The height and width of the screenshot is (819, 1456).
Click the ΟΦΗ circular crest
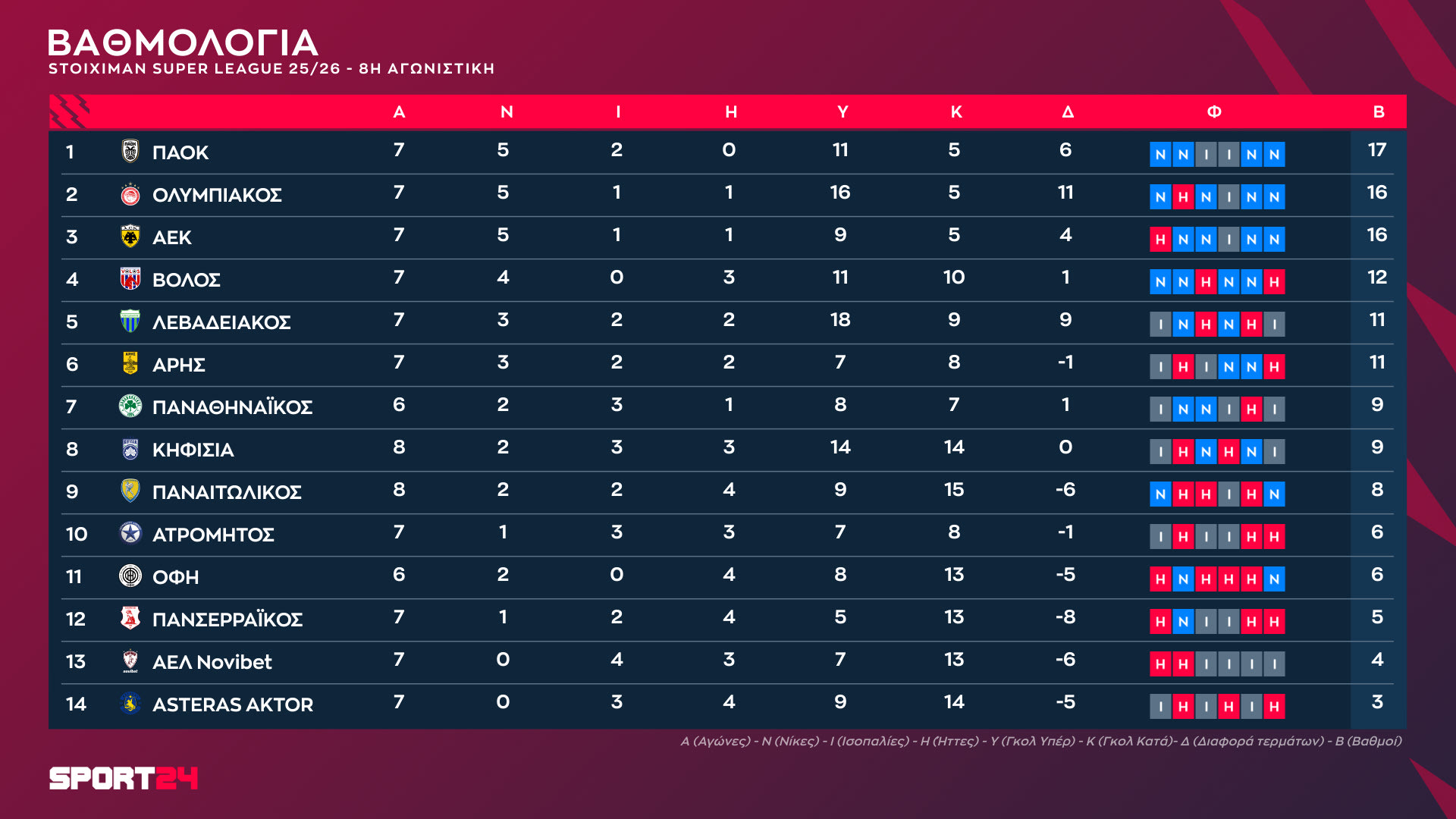pyautogui.click(x=130, y=576)
